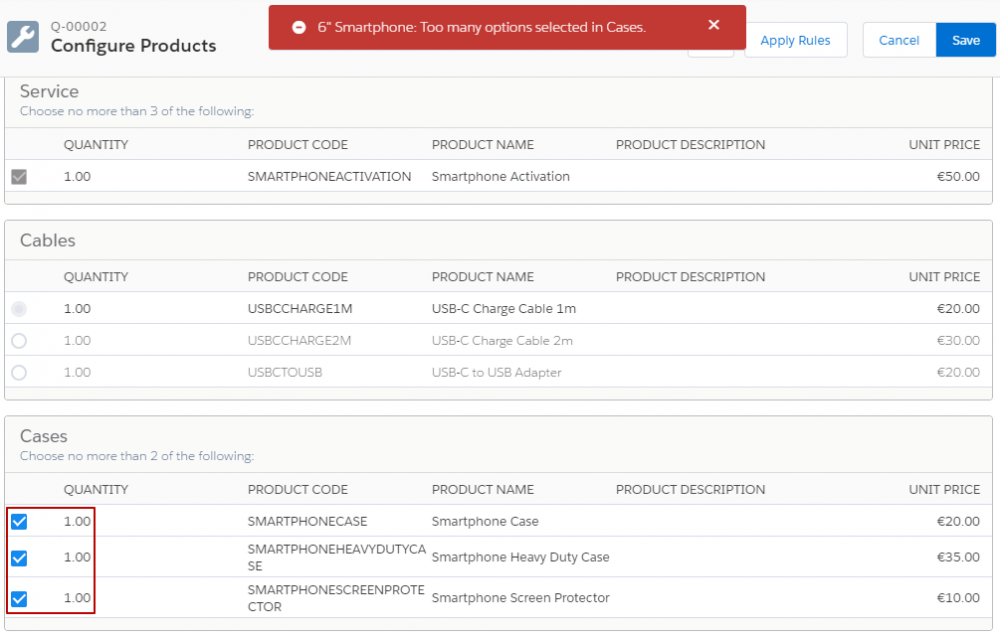Click the Cables section heading
This screenshot has height=637, width=1000.
[x=47, y=240]
